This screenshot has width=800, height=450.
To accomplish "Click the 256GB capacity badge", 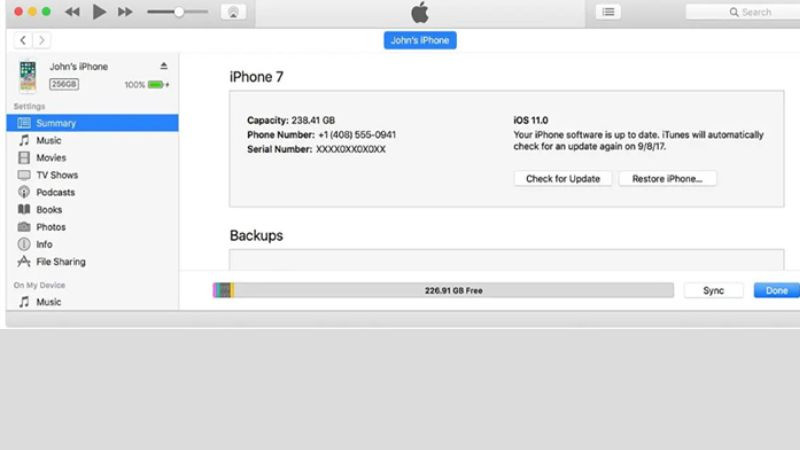I will (64, 84).
